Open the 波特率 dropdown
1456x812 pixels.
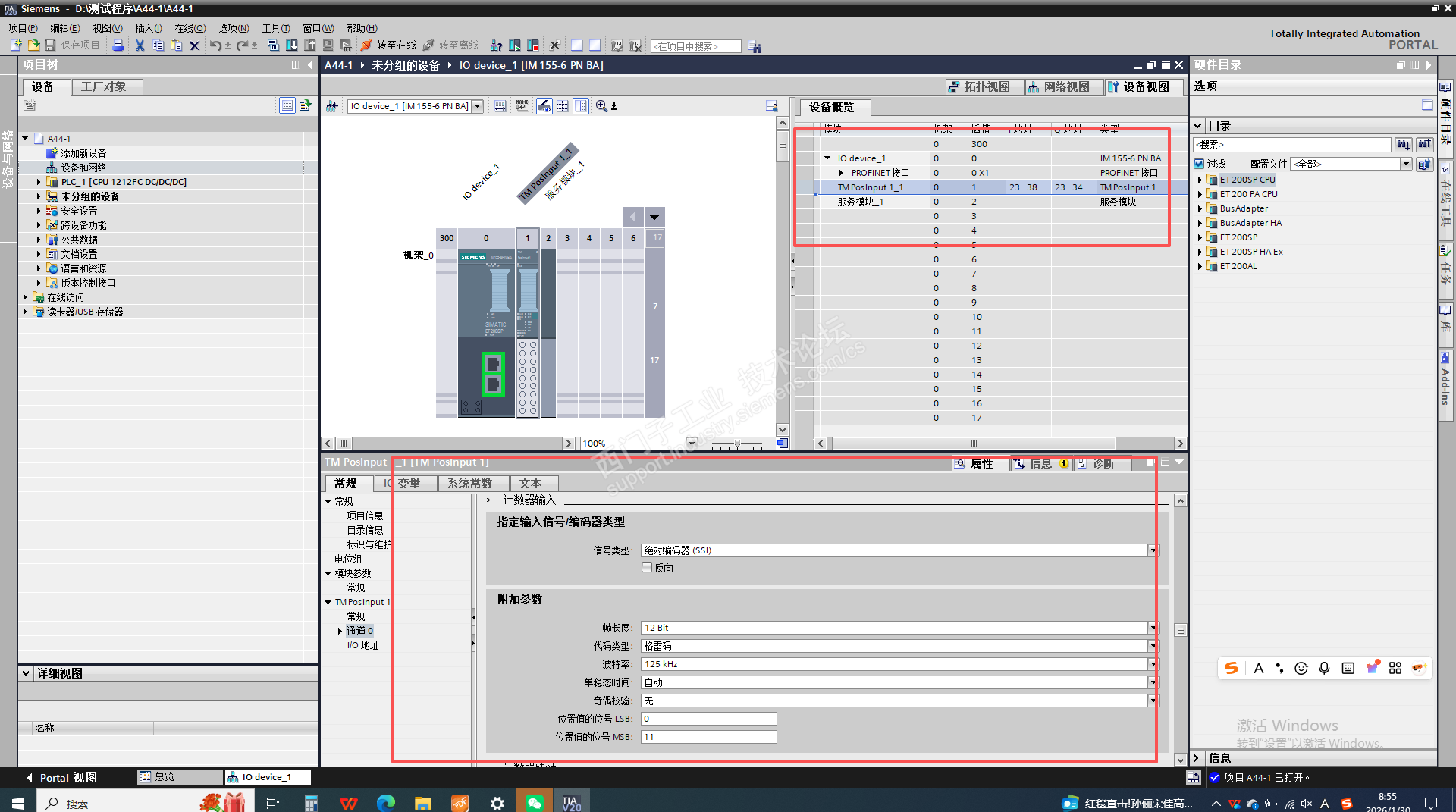point(1153,664)
